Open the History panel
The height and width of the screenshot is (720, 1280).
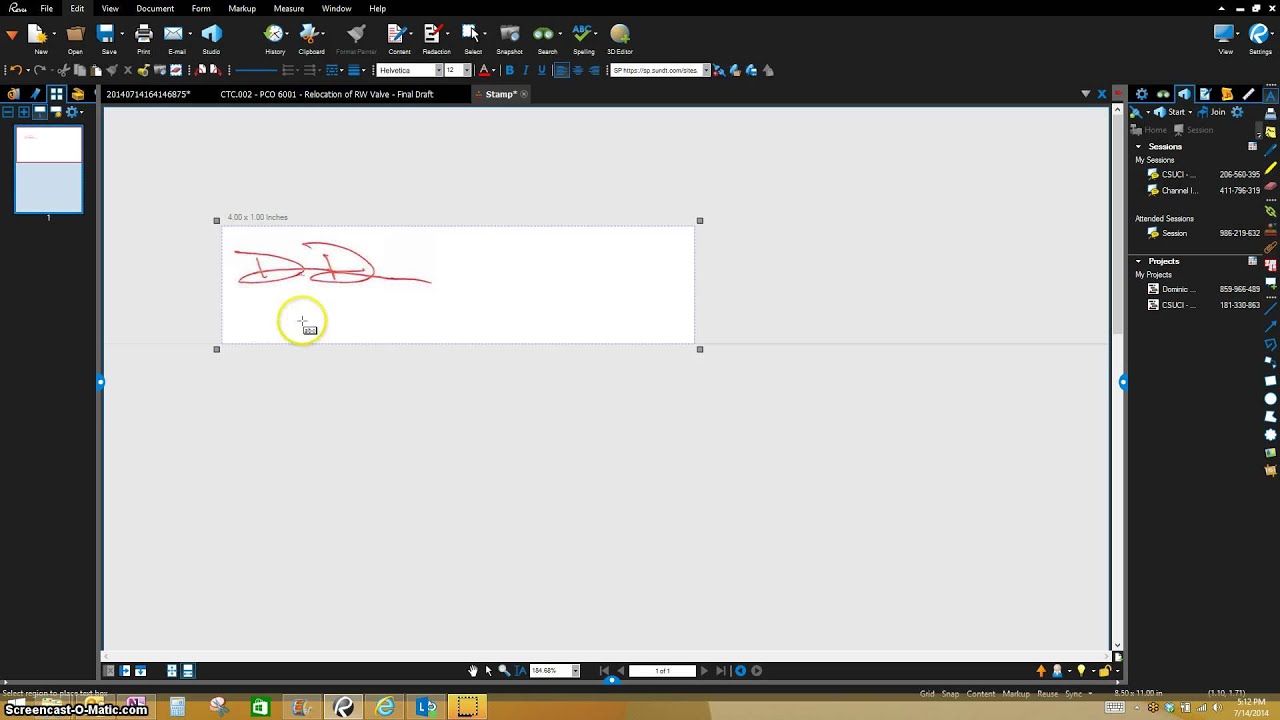[x=275, y=37]
